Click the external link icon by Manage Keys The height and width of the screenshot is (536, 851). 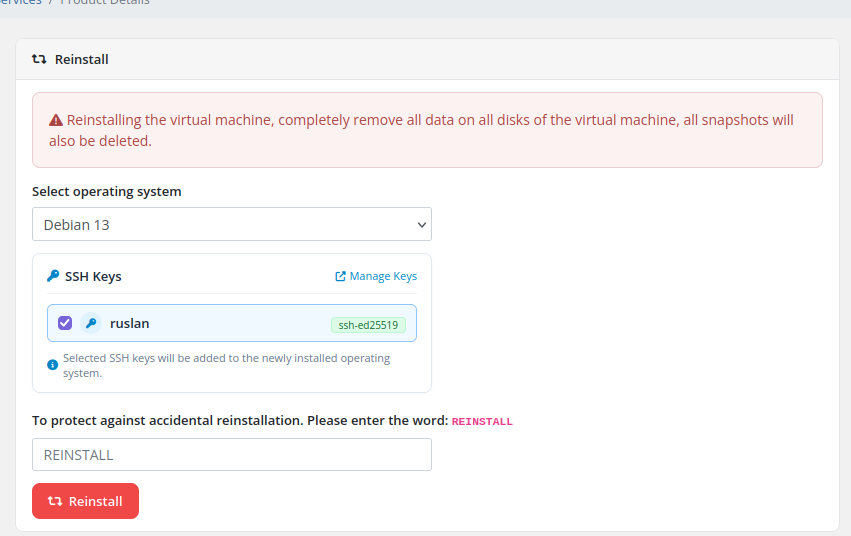click(x=340, y=276)
